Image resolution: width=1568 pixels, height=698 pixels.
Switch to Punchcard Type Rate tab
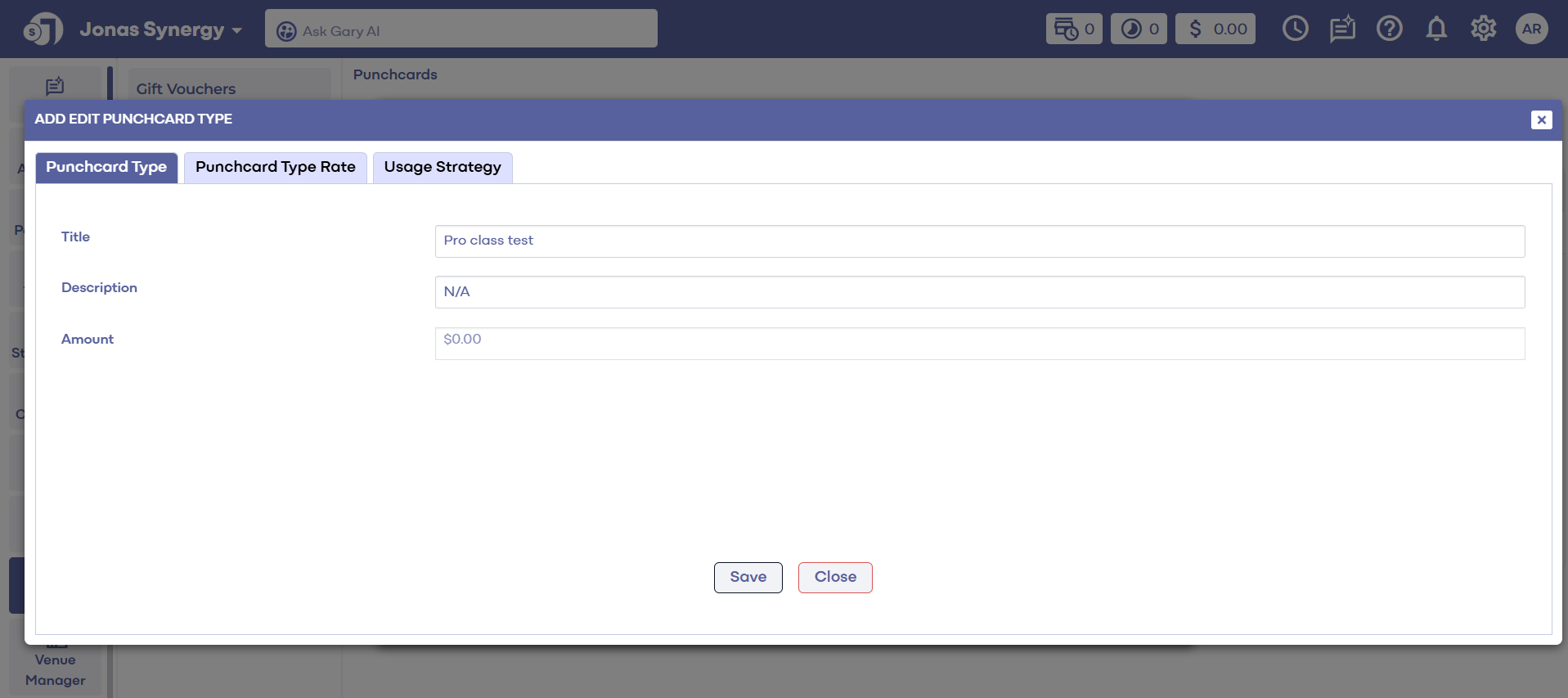275,167
